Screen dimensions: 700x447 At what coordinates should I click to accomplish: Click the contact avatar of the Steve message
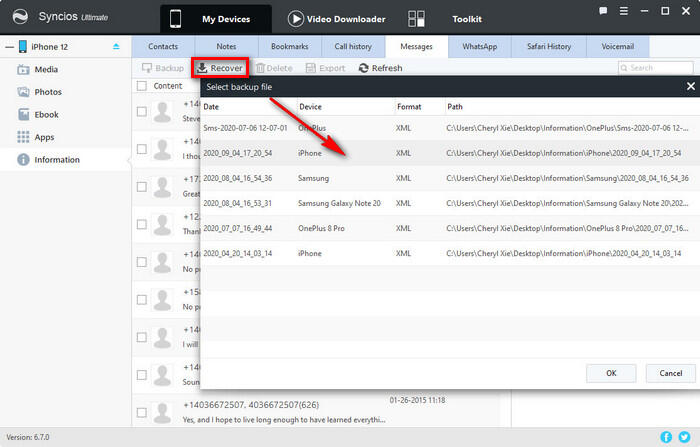point(162,111)
